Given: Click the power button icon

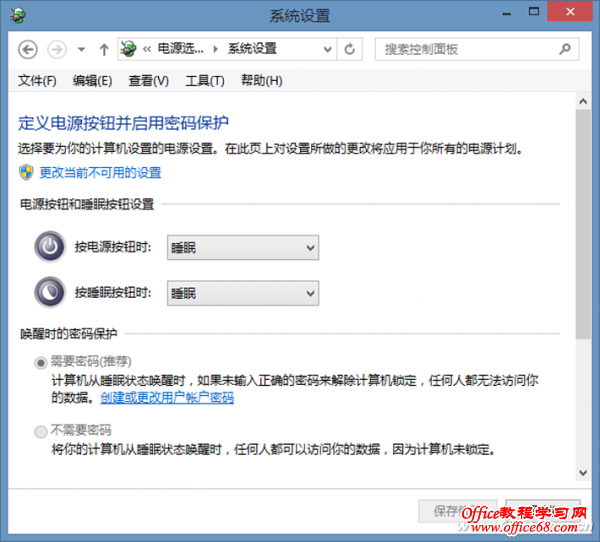Looking at the screenshot, I should tap(50, 247).
